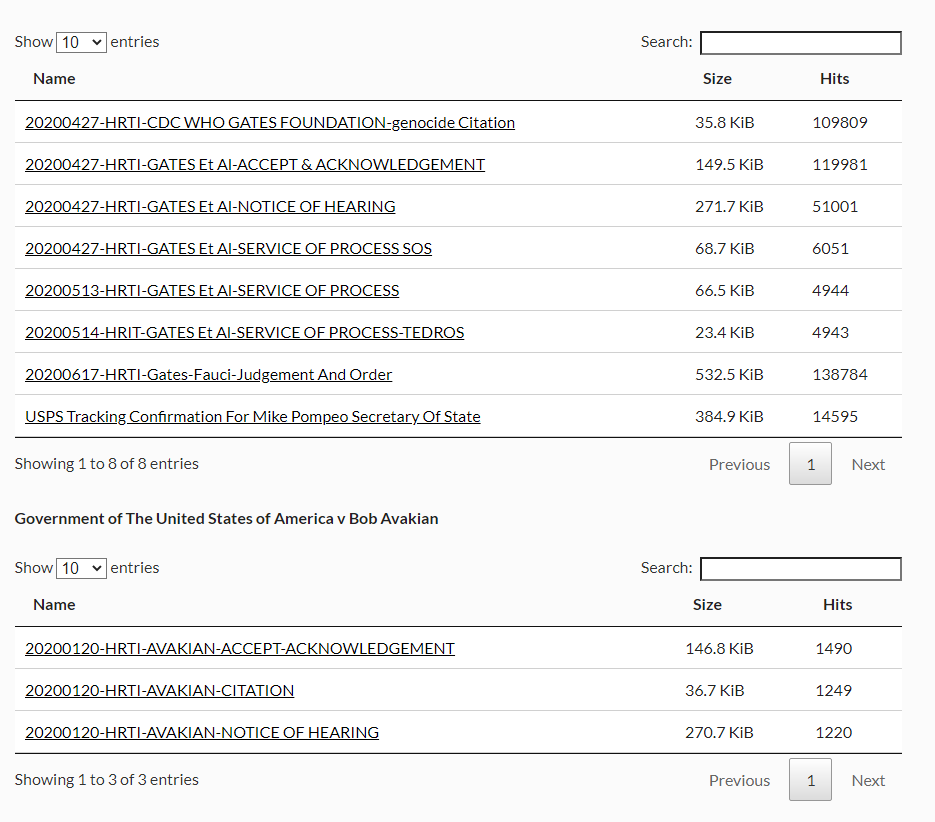Open SERVICE OF PROCESS-TEDROS document link
This screenshot has width=935, height=822.
point(244,333)
